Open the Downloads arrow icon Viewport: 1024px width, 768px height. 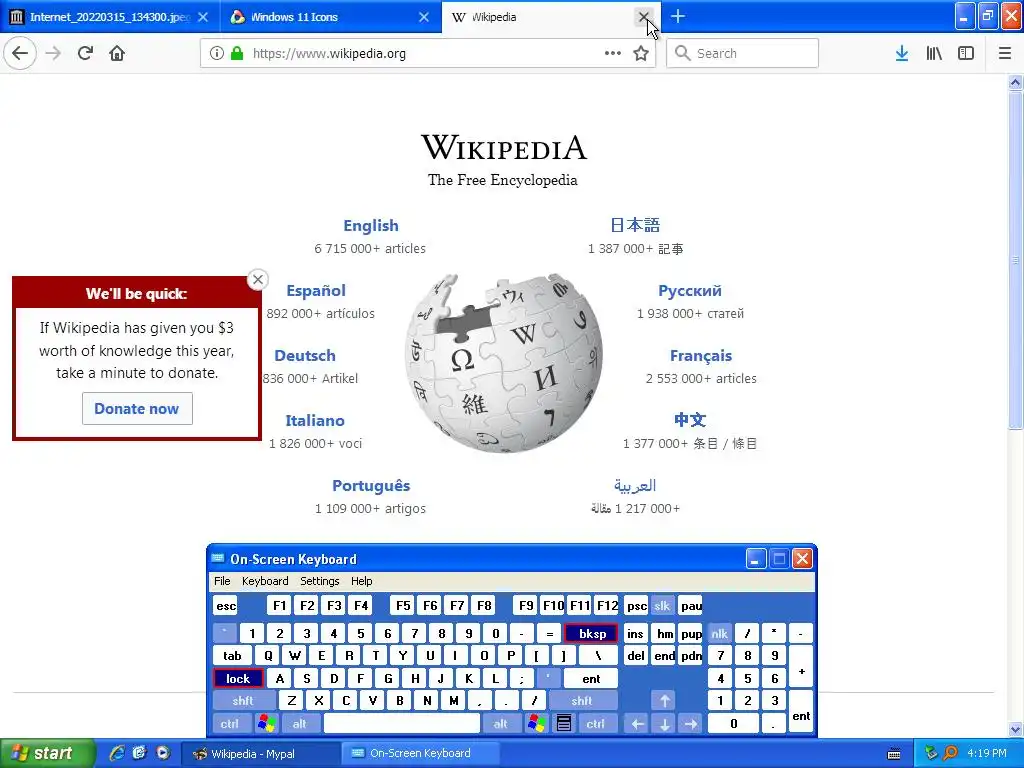[902, 53]
